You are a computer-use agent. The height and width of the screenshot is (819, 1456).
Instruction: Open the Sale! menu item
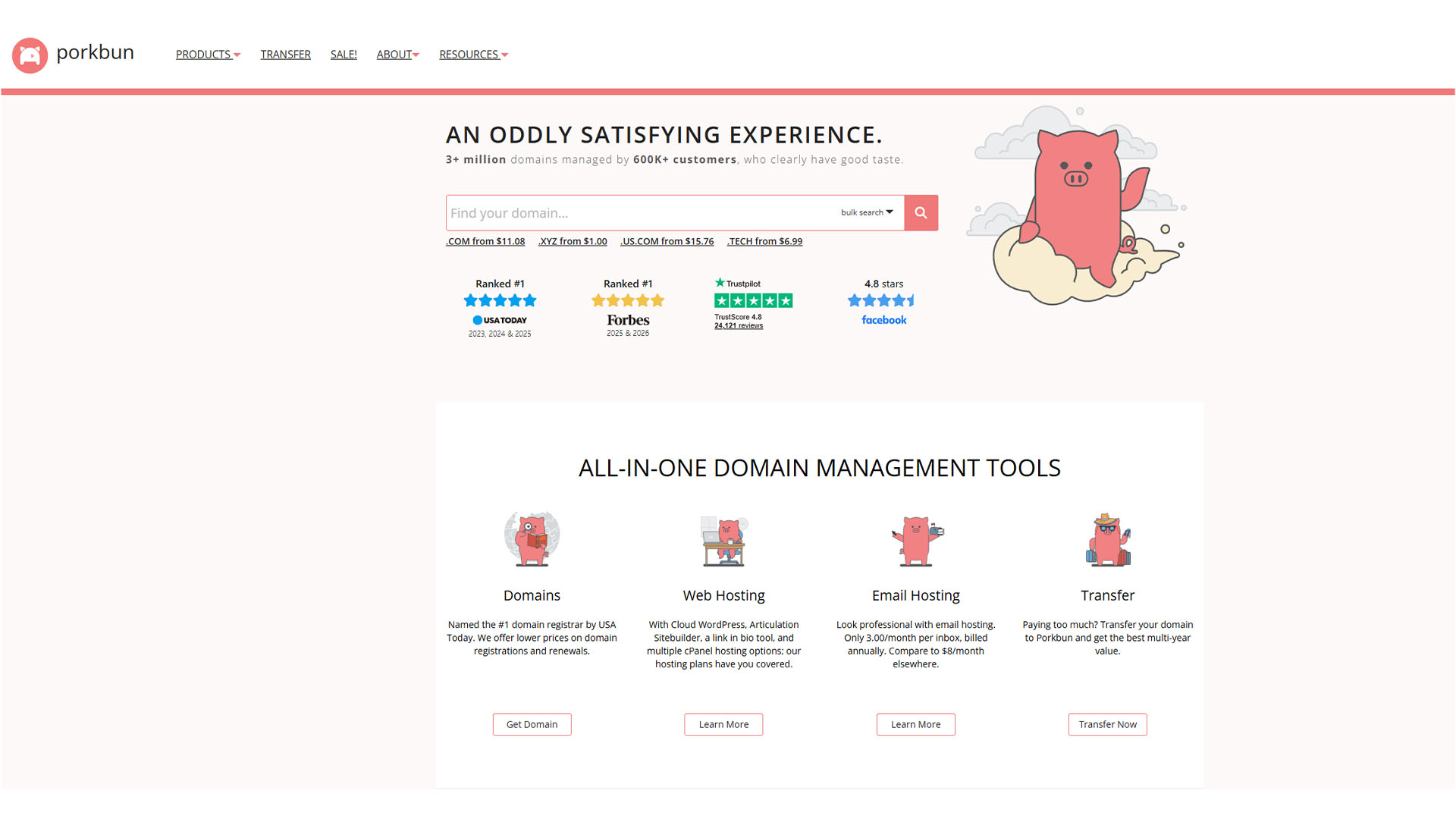pyautogui.click(x=344, y=55)
